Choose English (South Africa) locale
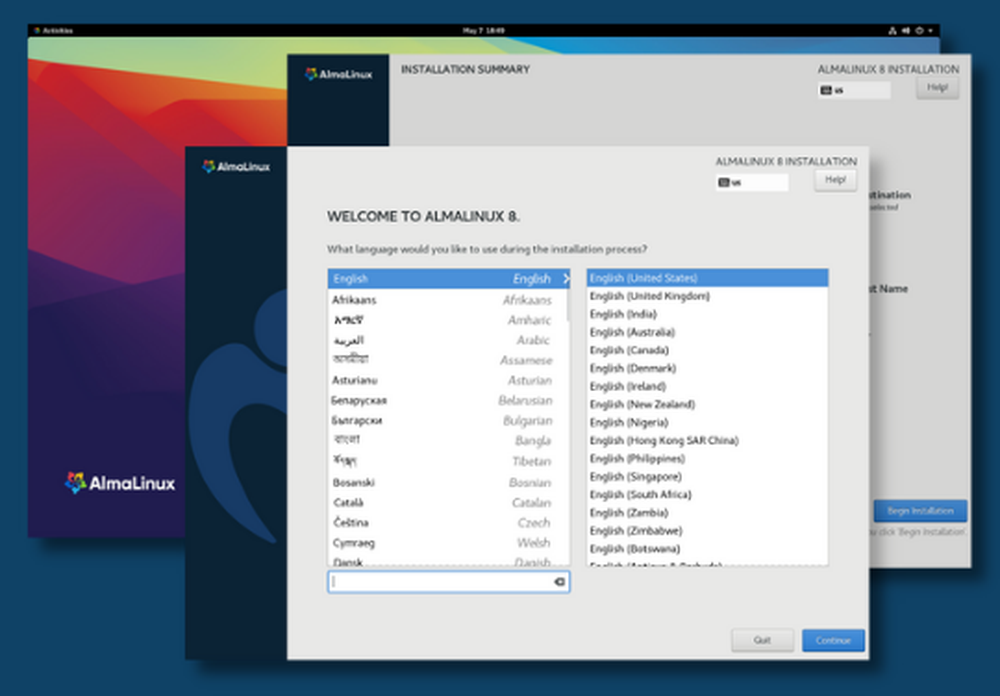 click(707, 494)
